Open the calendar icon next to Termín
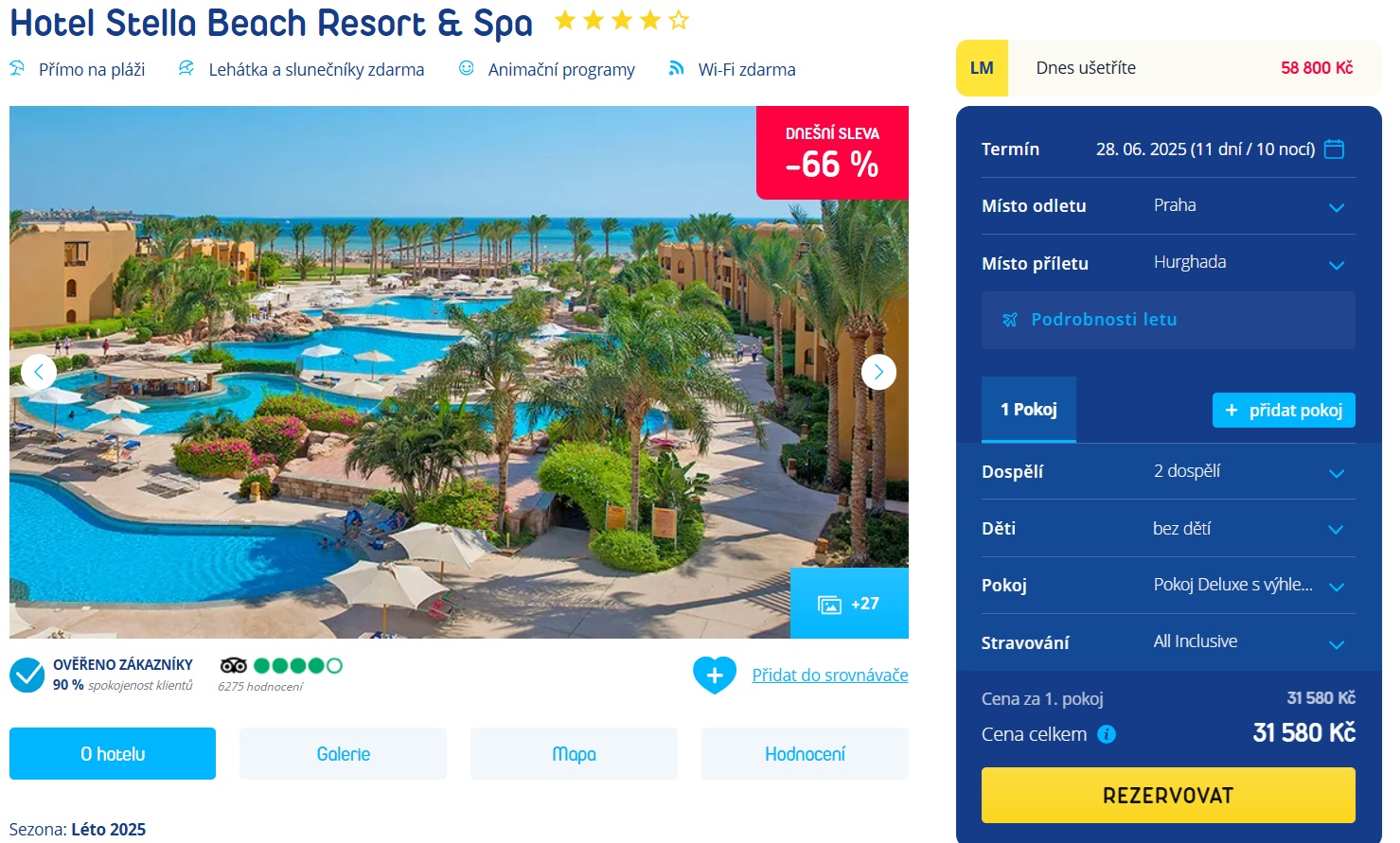Image resolution: width=1400 pixels, height=843 pixels. click(x=1334, y=149)
